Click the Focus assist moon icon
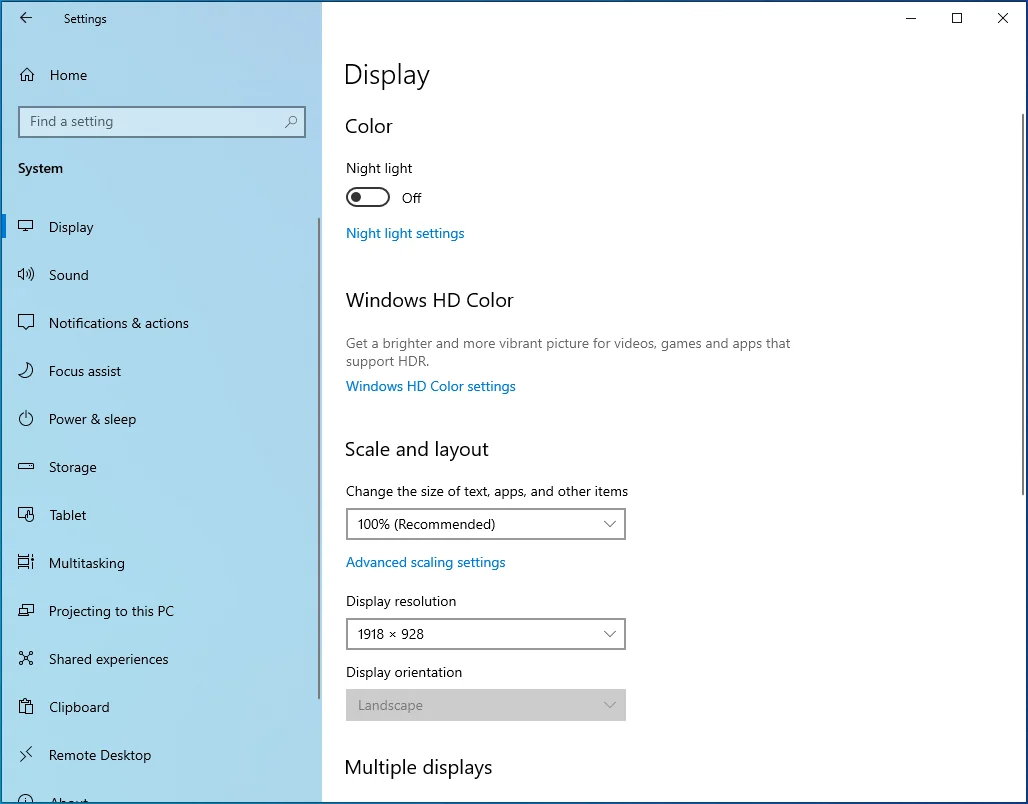Image resolution: width=1028 pixels, height=804 pixels. point(26,371)
